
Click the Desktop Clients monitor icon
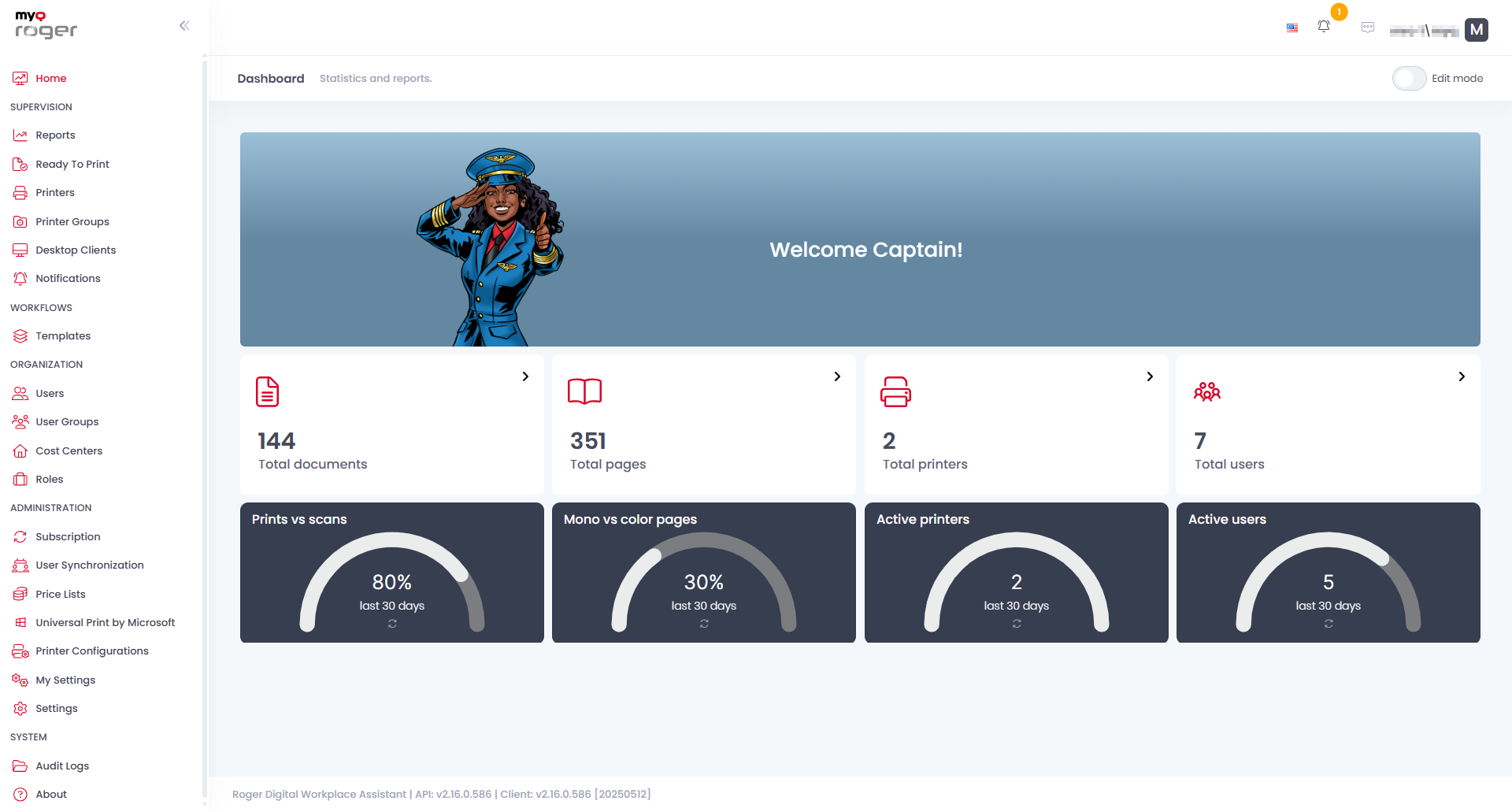pyautogui.click(x=20, y=250)
